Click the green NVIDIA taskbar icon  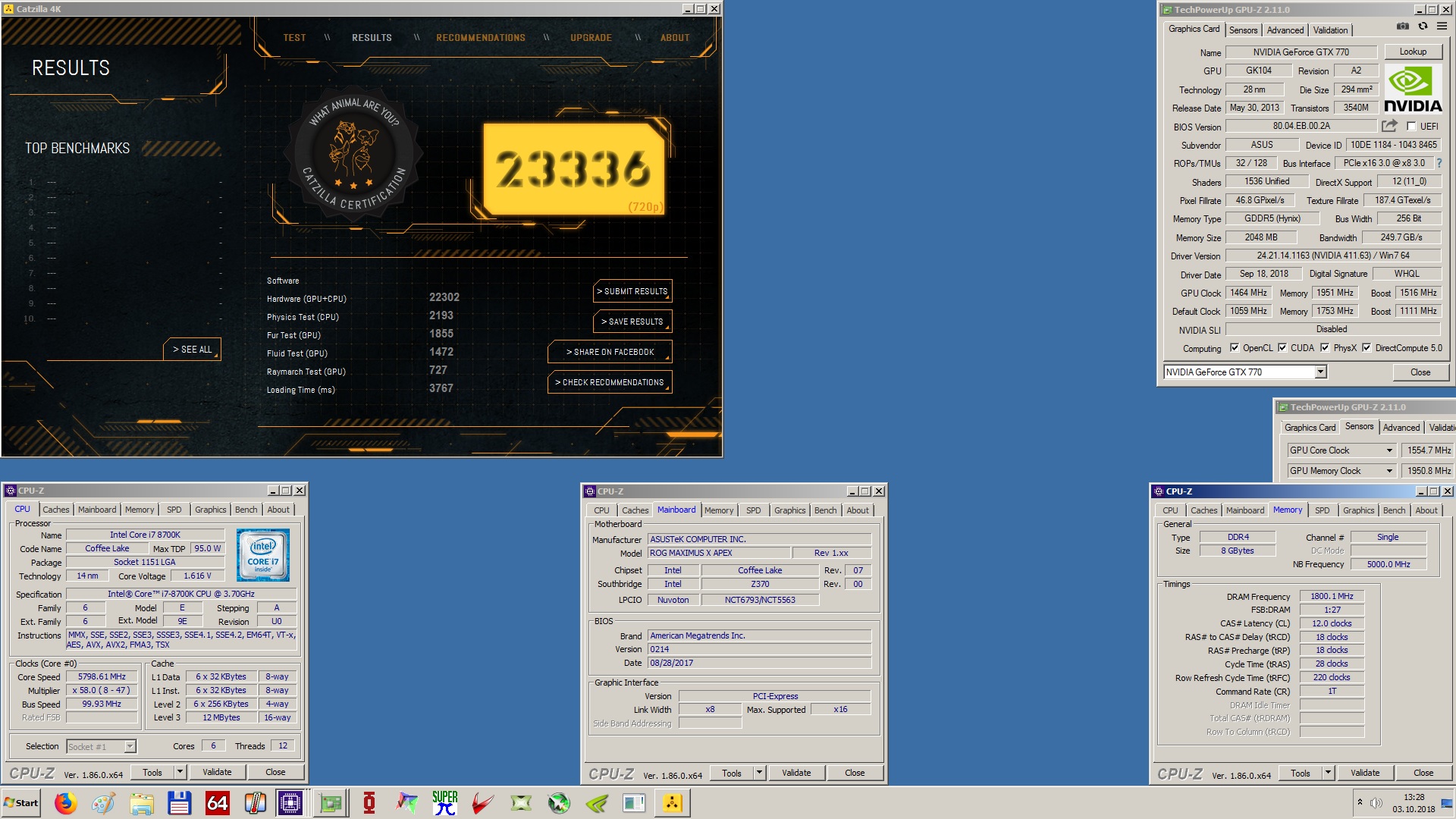click(597, 803)
